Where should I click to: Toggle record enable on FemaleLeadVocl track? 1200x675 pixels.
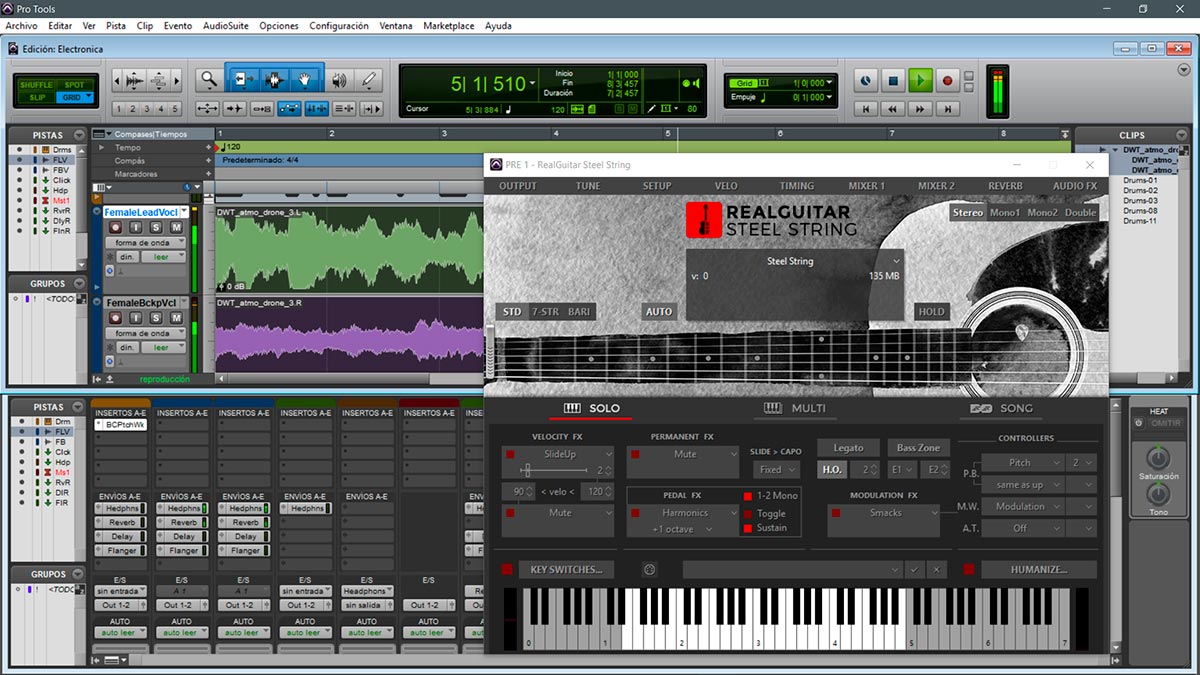tap(115, 228)
